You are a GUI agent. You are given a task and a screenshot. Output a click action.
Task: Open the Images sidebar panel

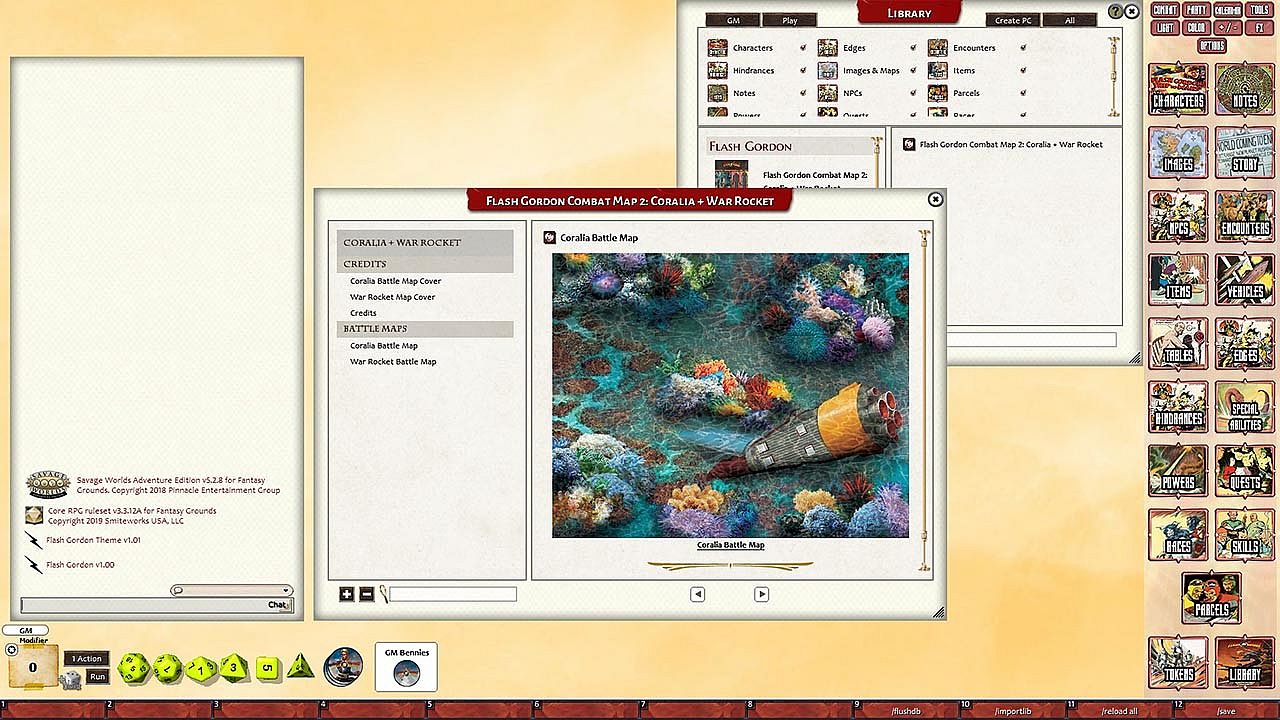click(1178, 154)
